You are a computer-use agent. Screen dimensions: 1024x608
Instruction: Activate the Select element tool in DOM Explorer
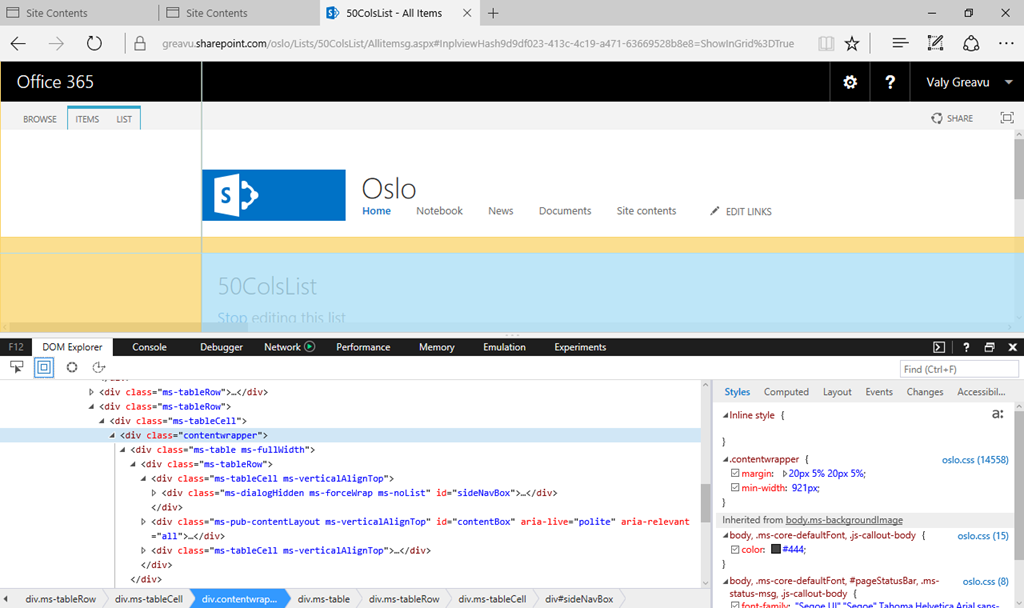(x=17, y=368)
